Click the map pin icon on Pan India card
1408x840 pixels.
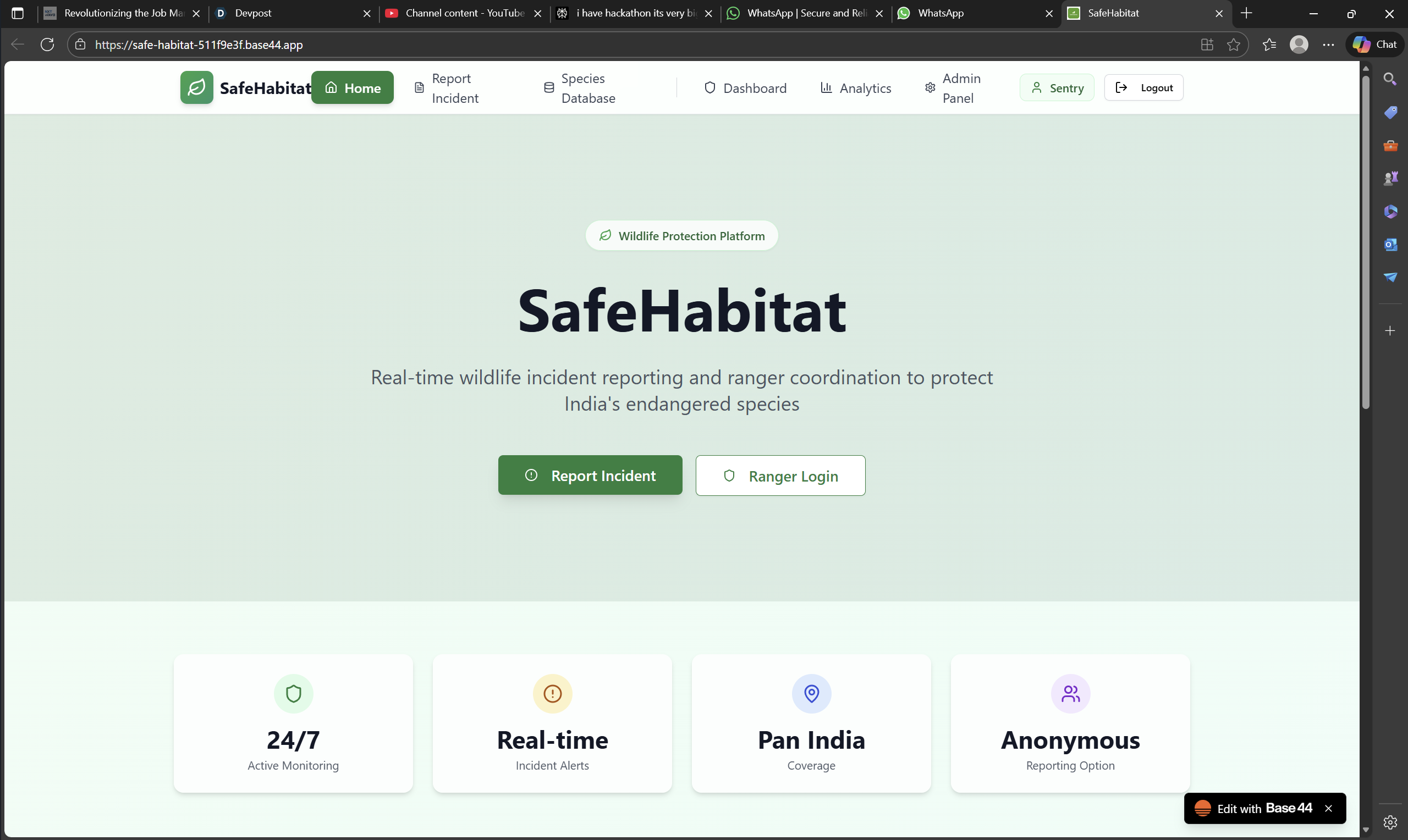pyautogui.click(x=811, y=693)
